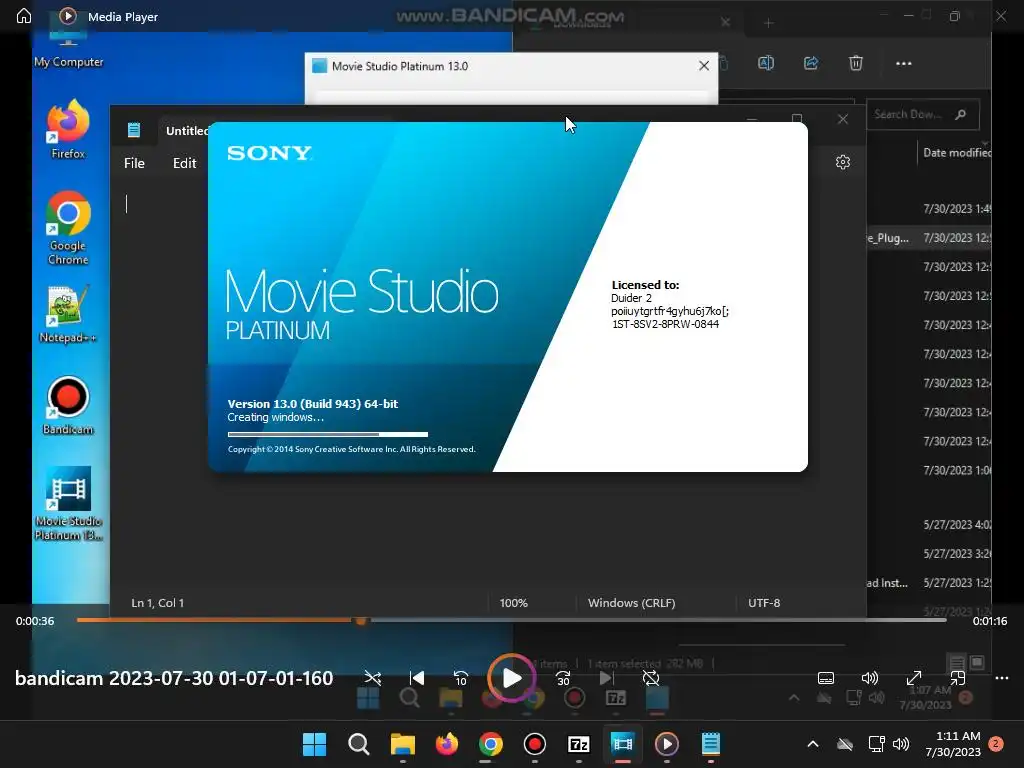Click the Bandicam desktop shortcut in the recording
The width and height of the screenshot is (1024, 768).
pos(68,406)
